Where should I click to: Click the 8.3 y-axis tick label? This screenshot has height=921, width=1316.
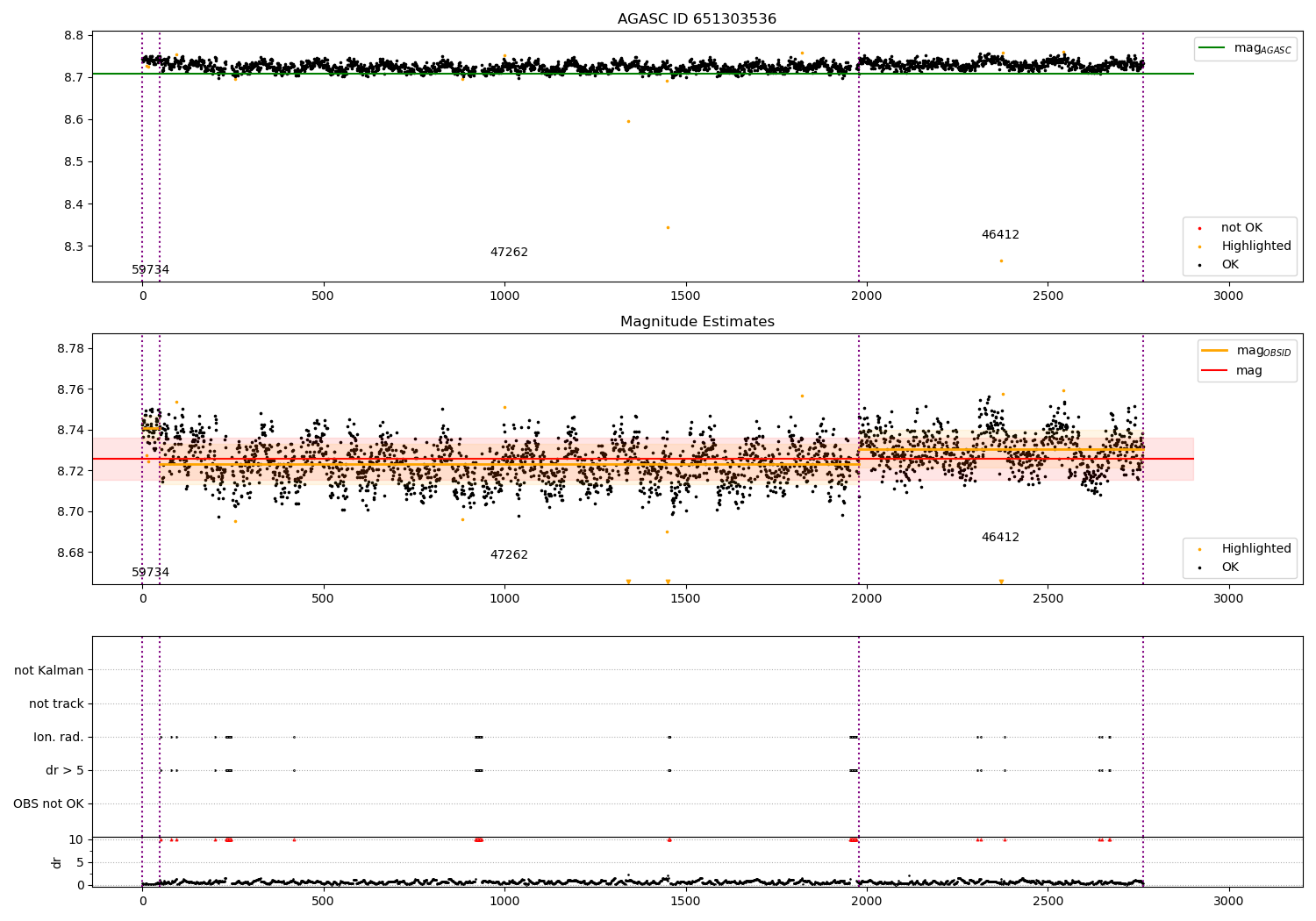point(74,247)
